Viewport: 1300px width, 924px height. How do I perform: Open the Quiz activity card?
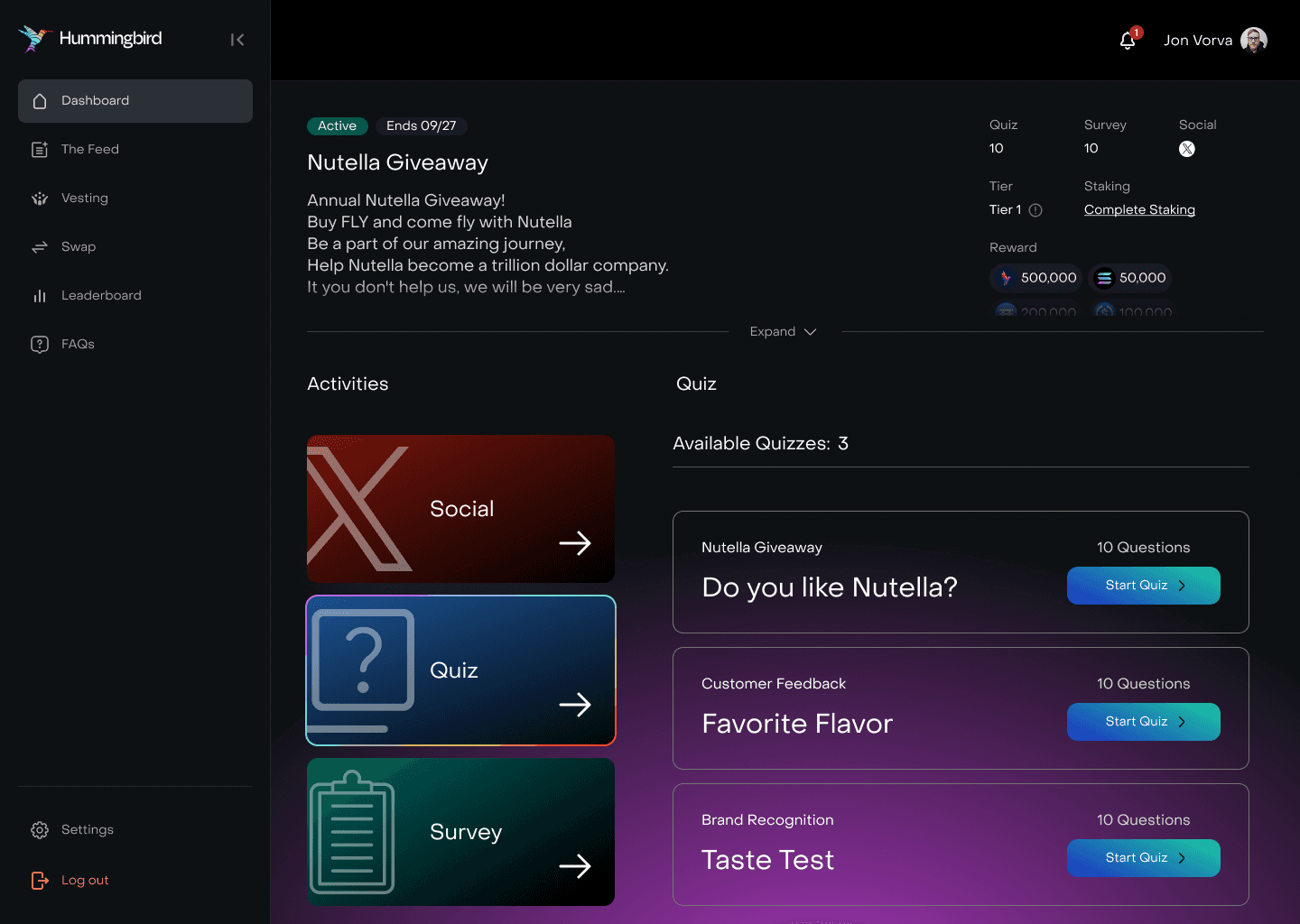460,670
